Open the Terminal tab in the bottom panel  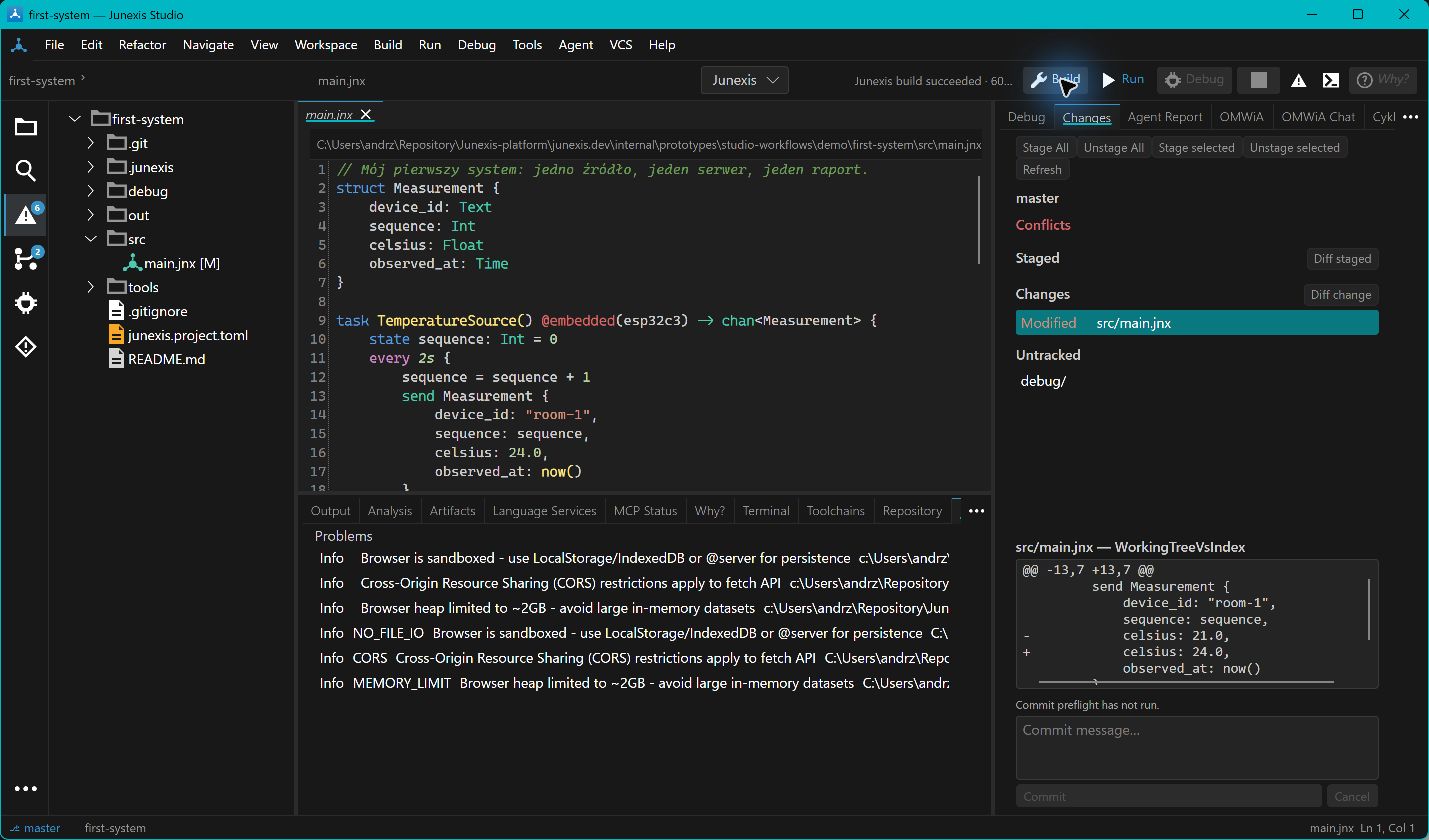[766, 511]
